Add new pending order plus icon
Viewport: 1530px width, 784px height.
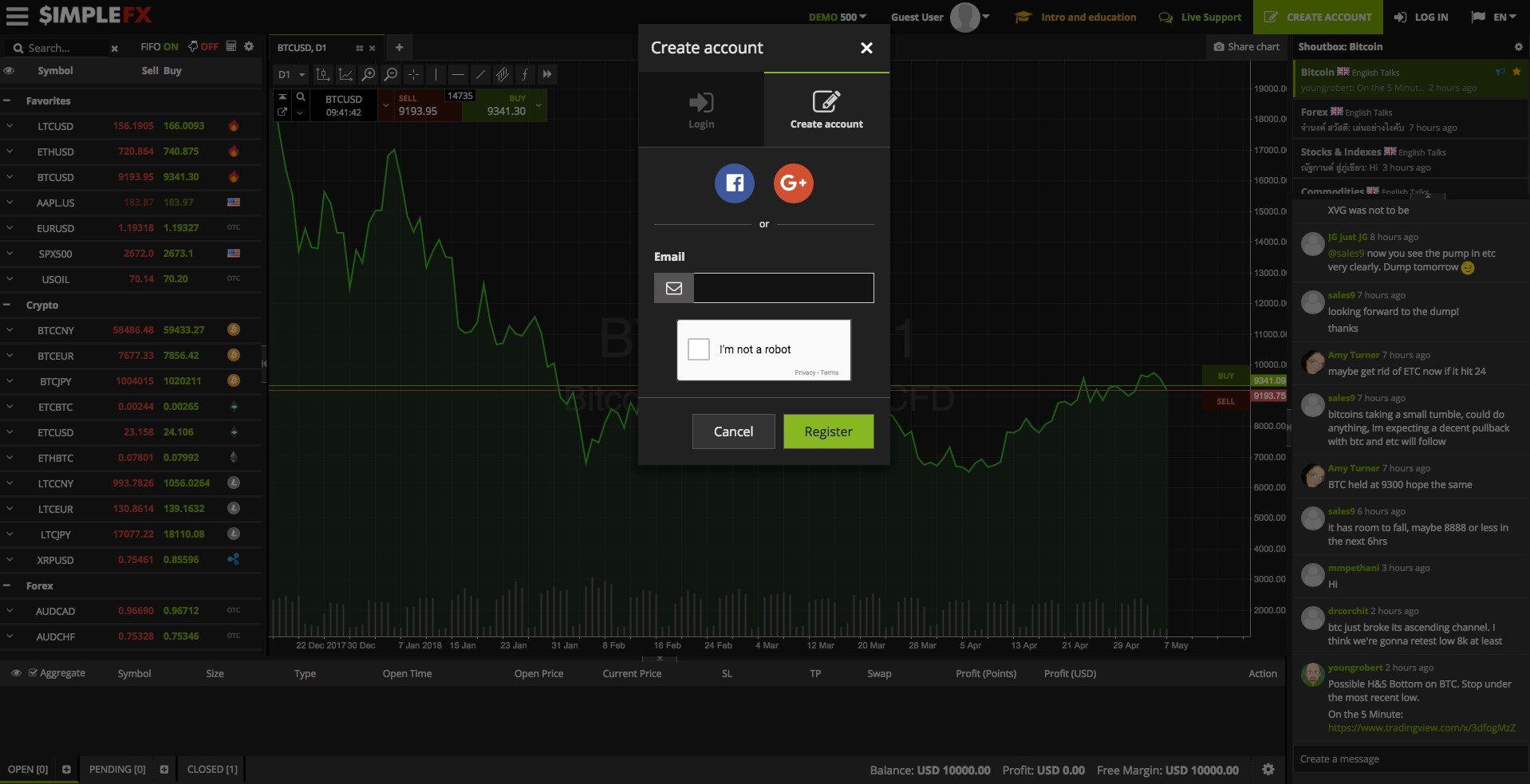(x=164, y=770)
